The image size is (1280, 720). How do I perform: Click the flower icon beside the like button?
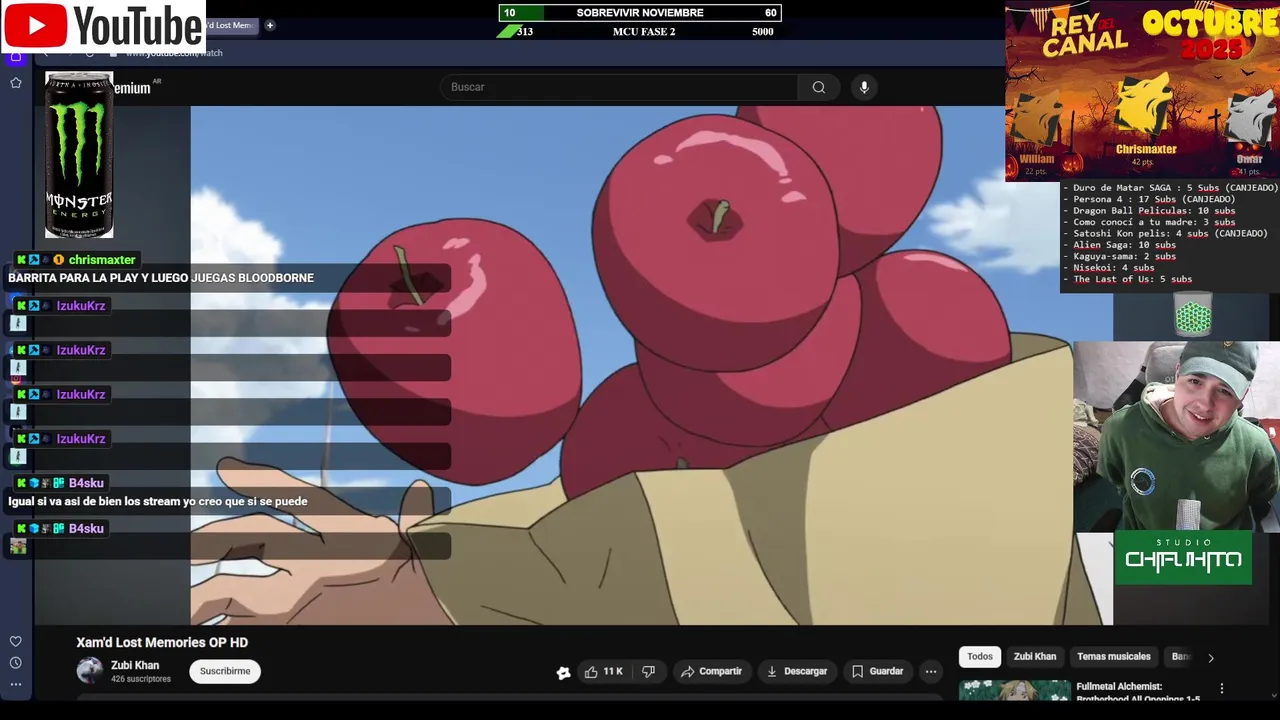coord(564,673)
